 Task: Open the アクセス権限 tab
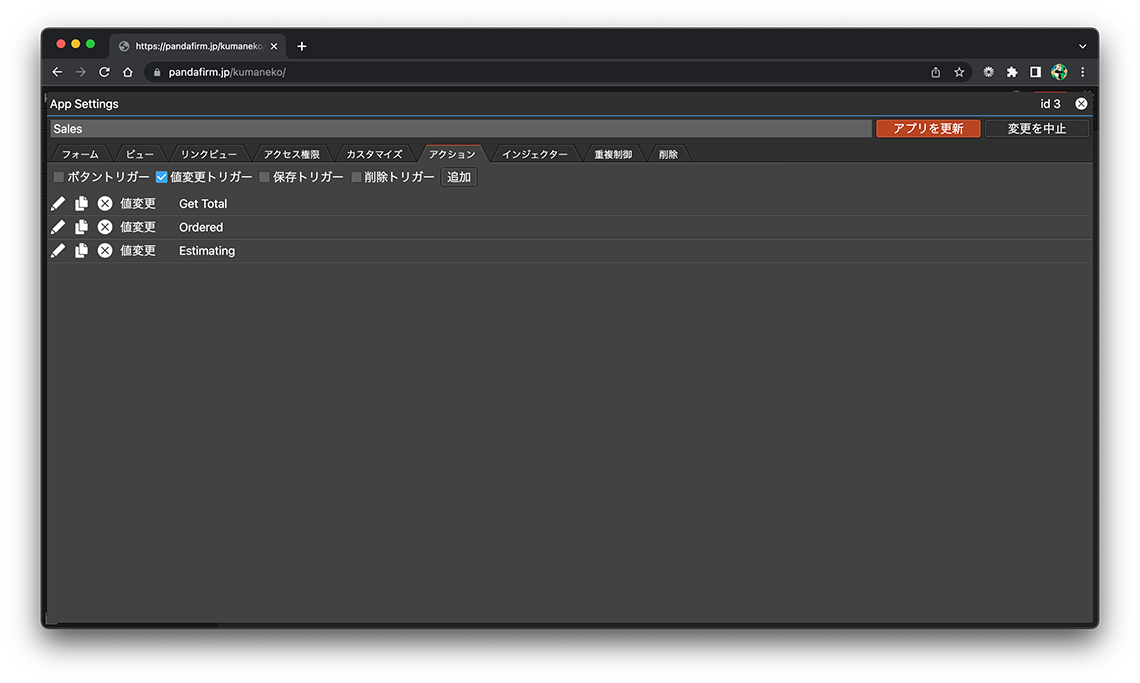click(x=291, y=154)
